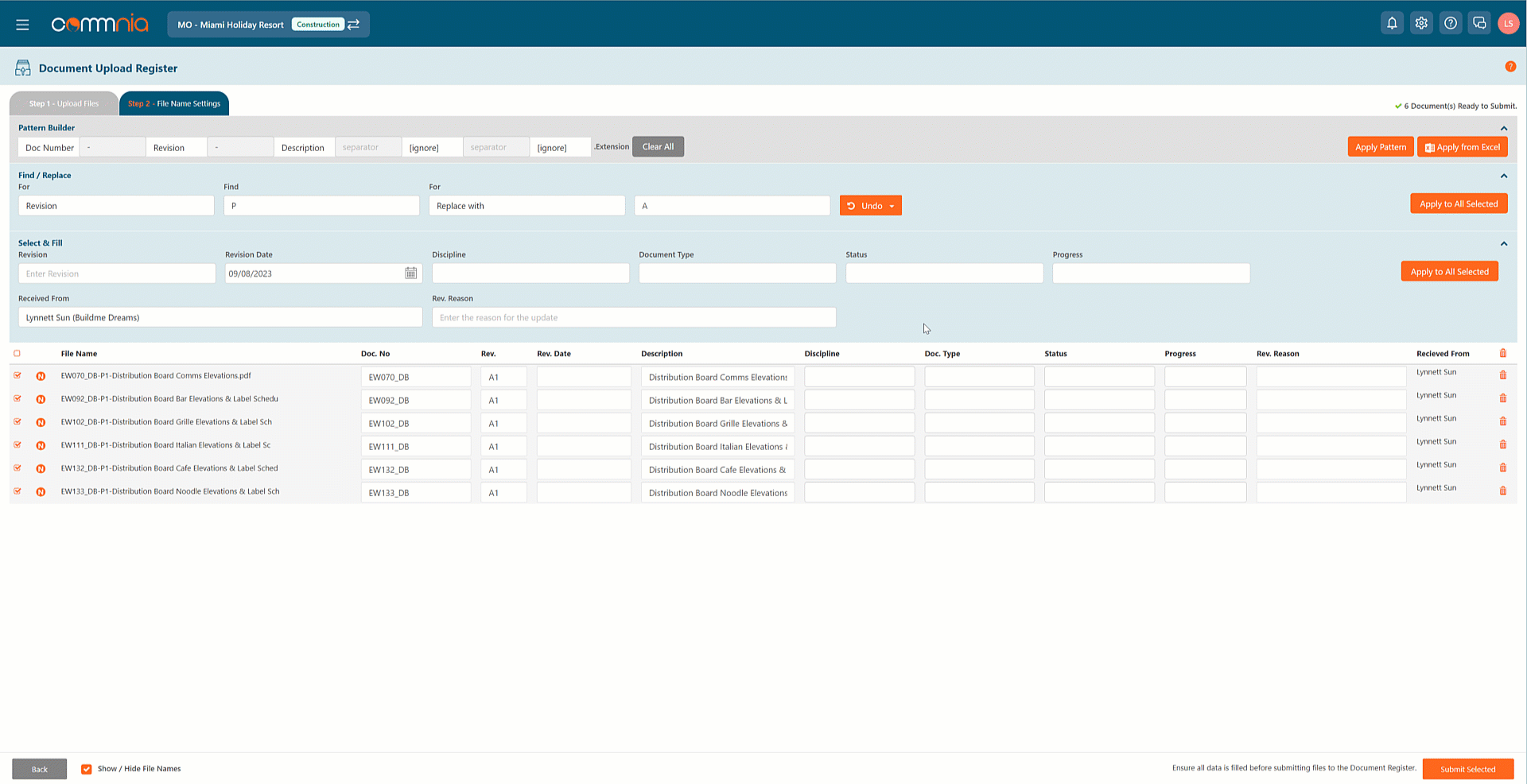Click the N status badge for EW070_DB
1527x784 pixels.
pos(41,376)
